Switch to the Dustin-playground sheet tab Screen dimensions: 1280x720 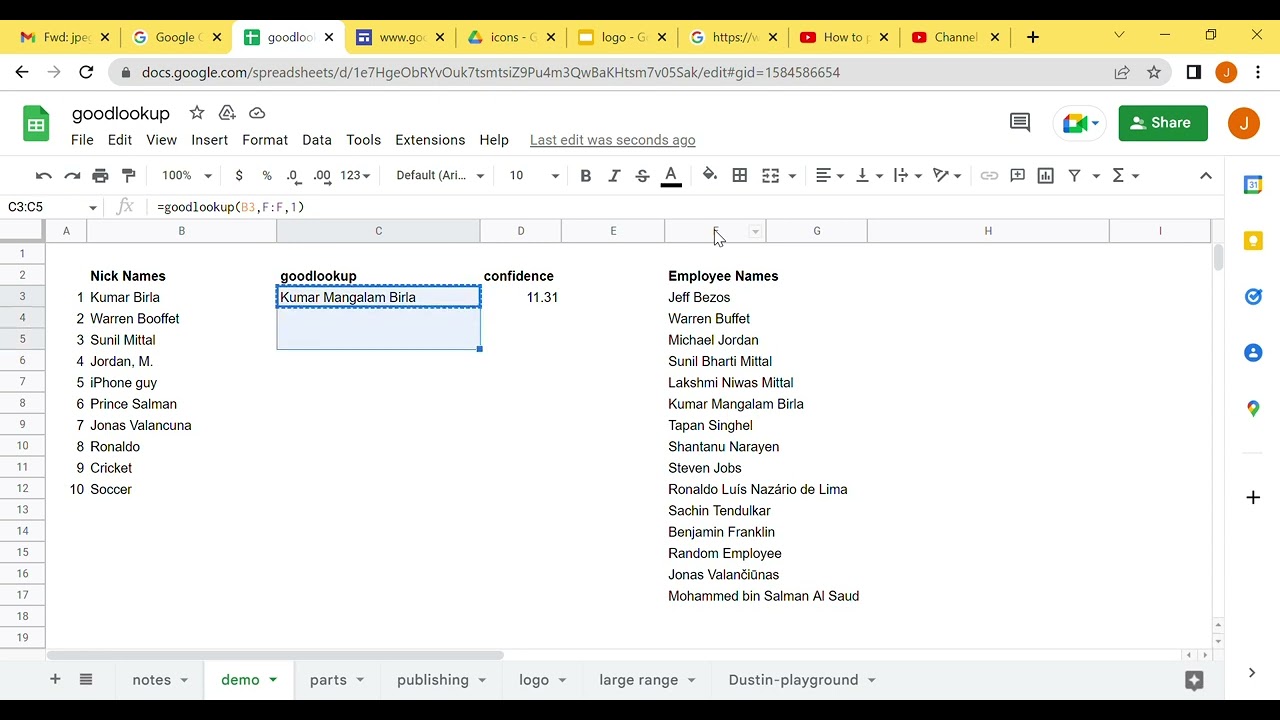pos(801,680)
